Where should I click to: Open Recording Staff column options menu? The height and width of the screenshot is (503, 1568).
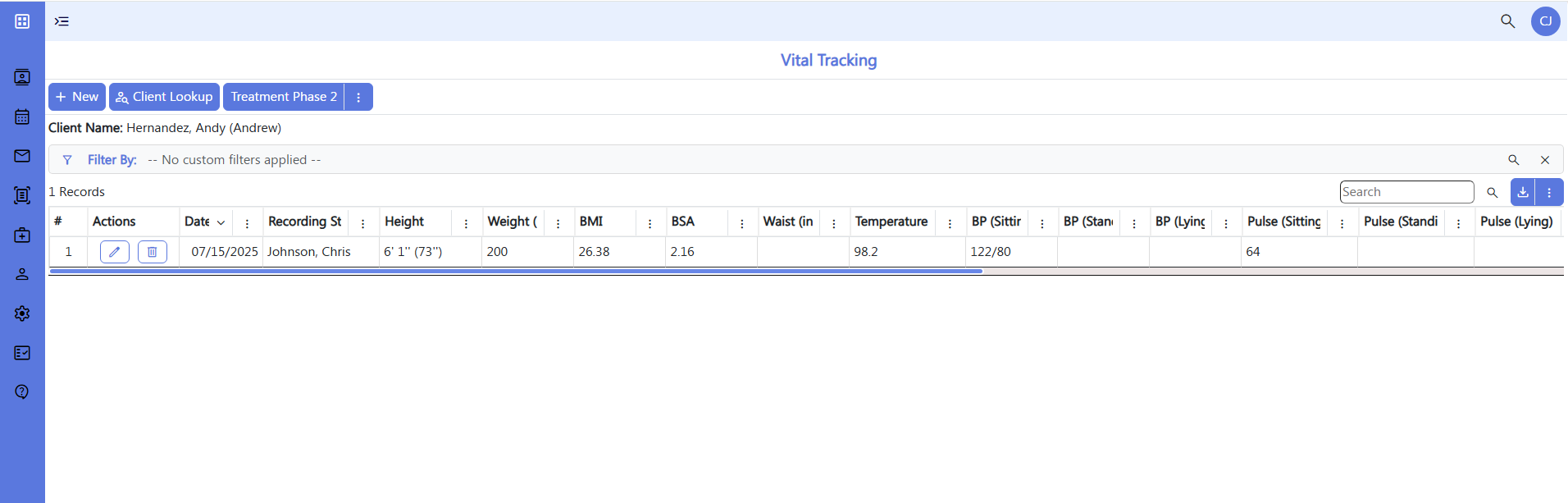(363, 223)
